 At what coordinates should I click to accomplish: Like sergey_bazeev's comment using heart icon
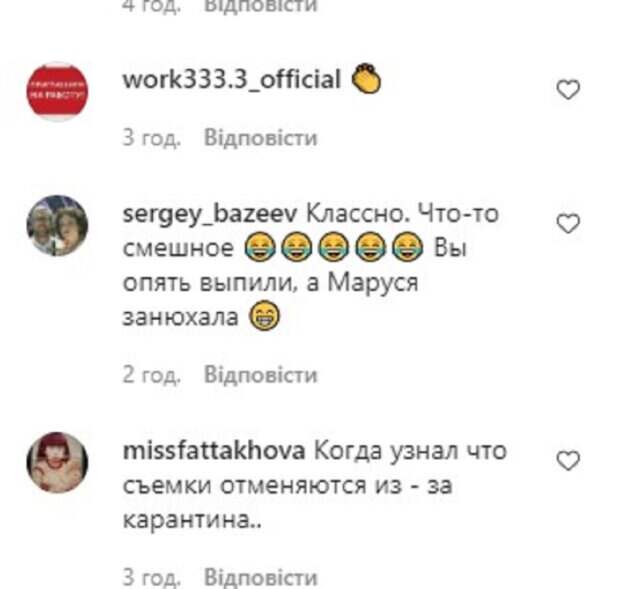pos(568,224)
